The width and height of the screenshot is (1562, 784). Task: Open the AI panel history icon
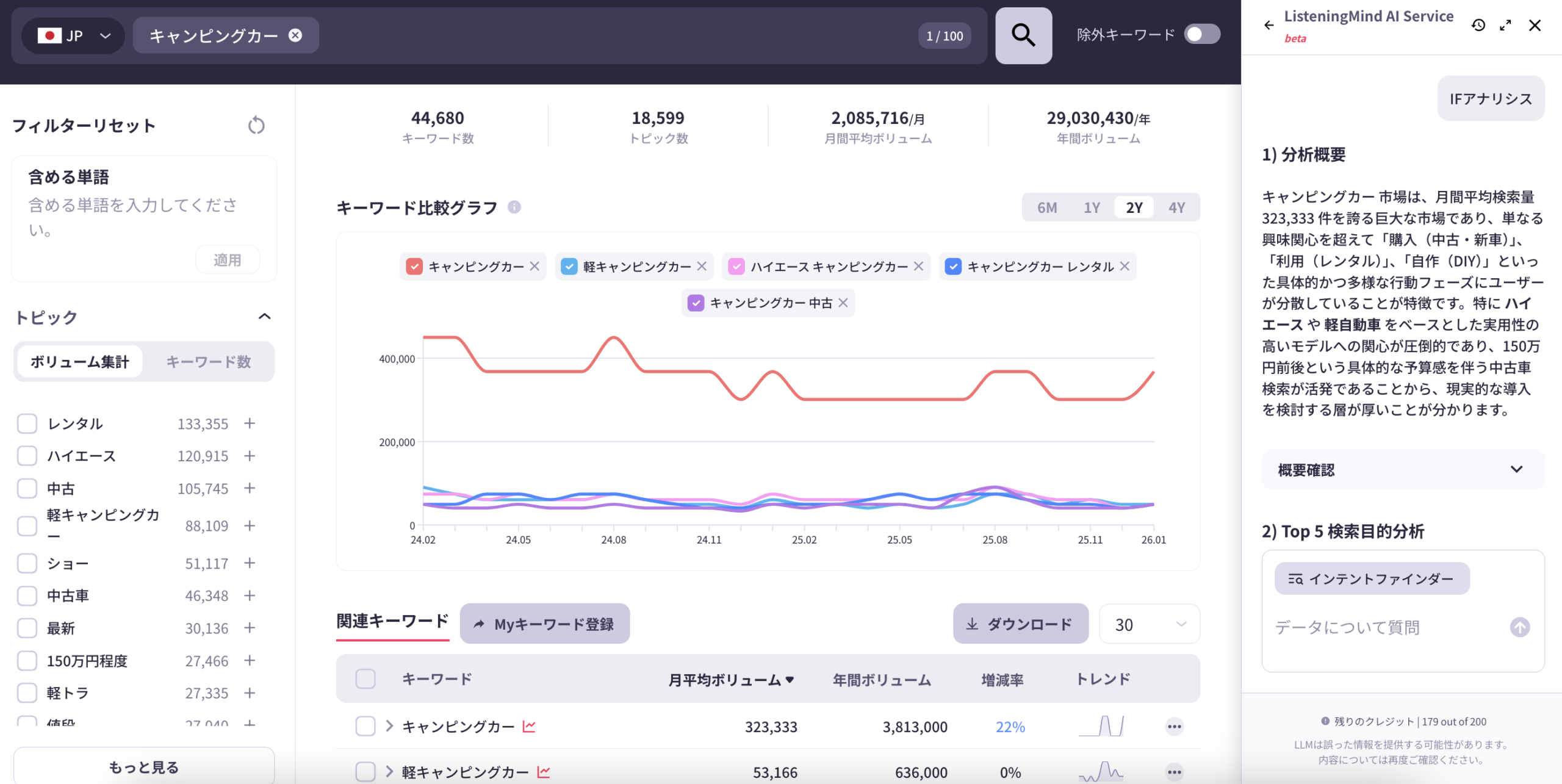tap(1478, 25)
